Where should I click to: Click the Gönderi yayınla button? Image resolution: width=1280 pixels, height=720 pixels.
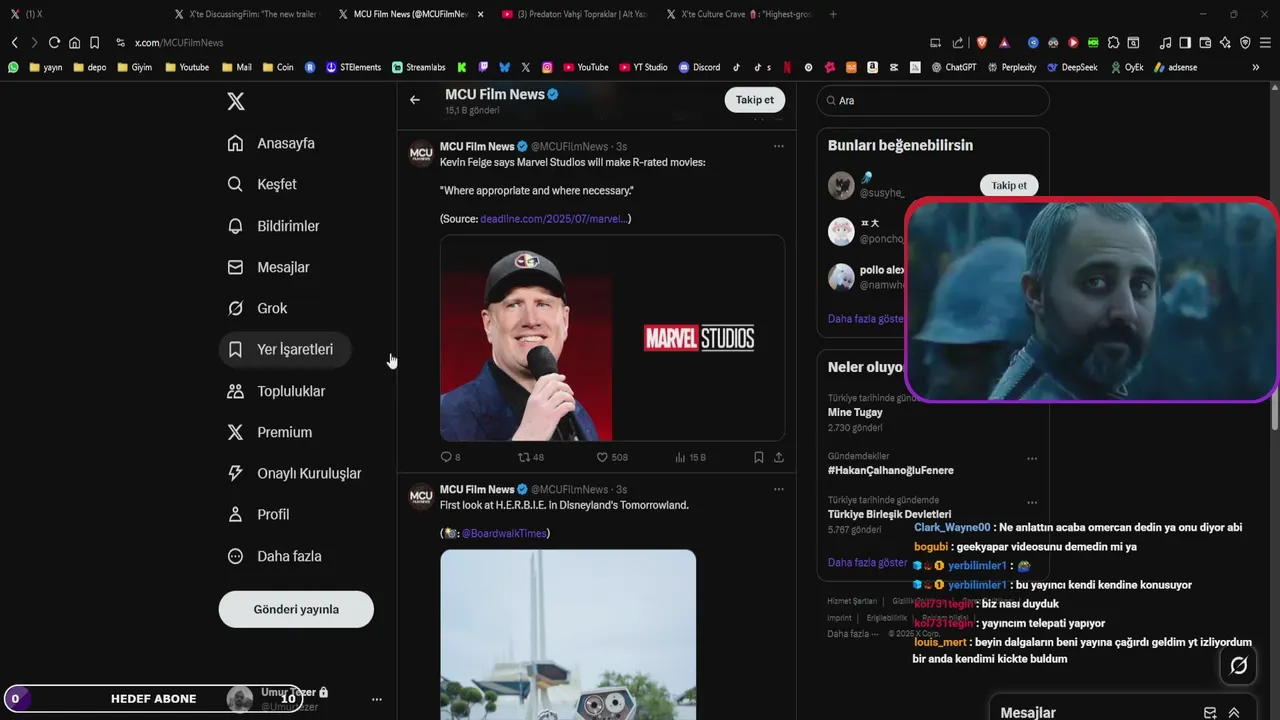pyautogui.click(x=296, y=609)
